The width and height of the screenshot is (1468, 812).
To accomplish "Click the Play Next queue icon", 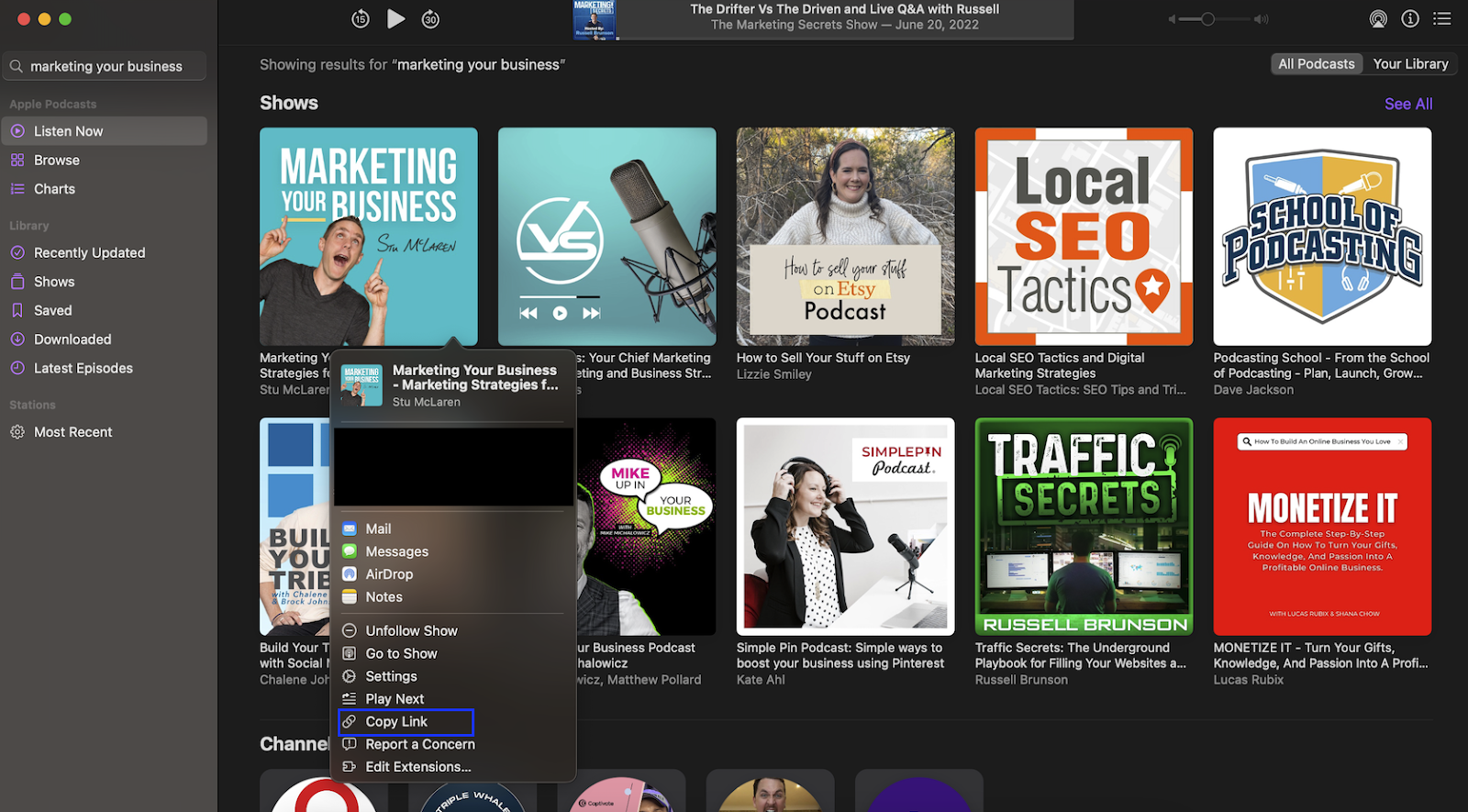I will pos(350,699).
